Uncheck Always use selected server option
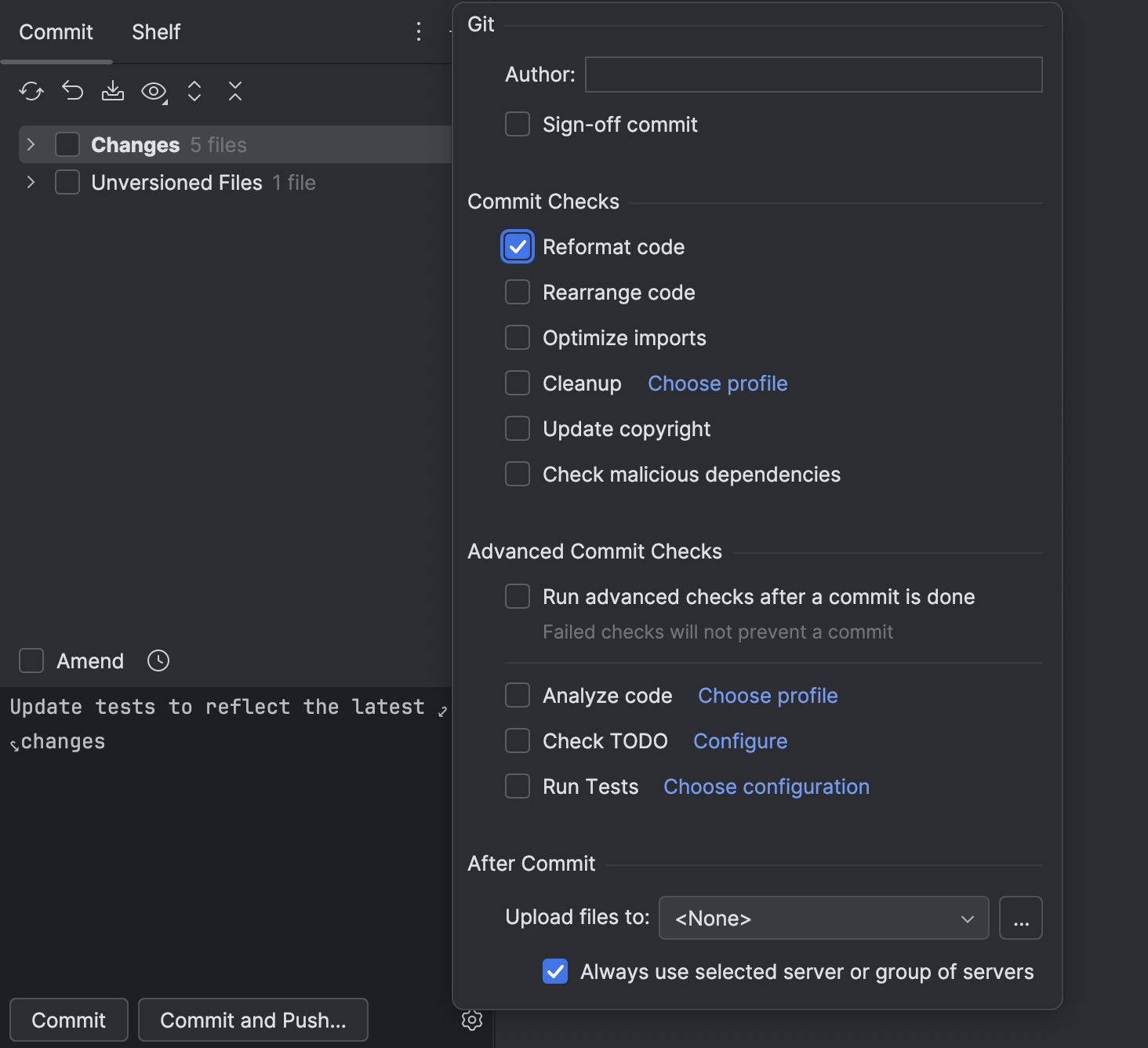Image resolution: width=1148 pixels, height=1048 pixels. (x=554, y=971)
